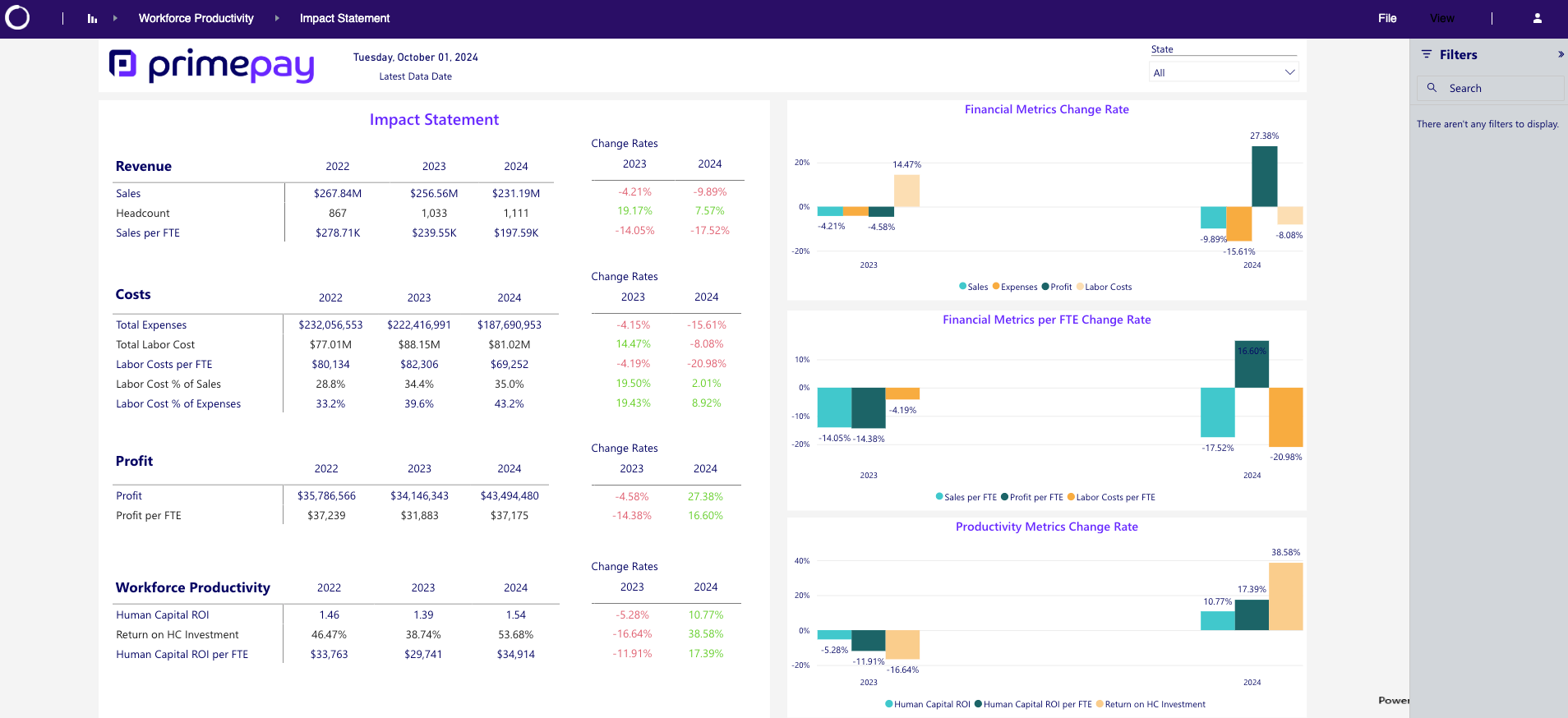This screenshot has height=718, width=1568.
Task: Select Return on HC Investment legend entry
Action: click(x=1151, y=704)
